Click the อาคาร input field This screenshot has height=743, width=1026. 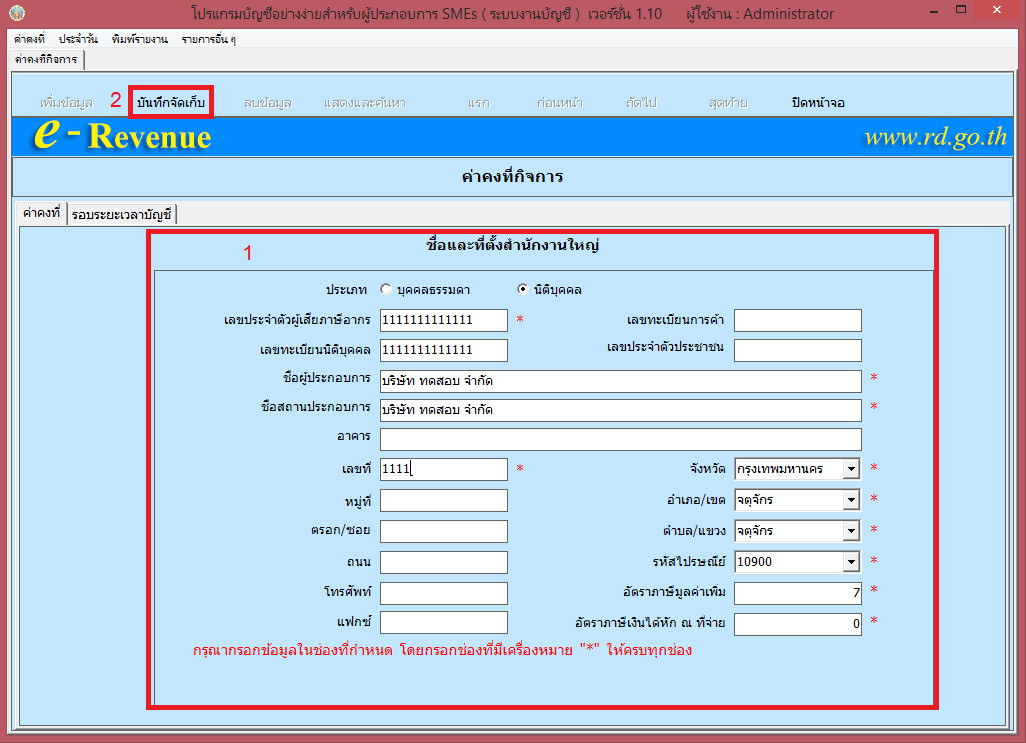[x=621, y=440]
